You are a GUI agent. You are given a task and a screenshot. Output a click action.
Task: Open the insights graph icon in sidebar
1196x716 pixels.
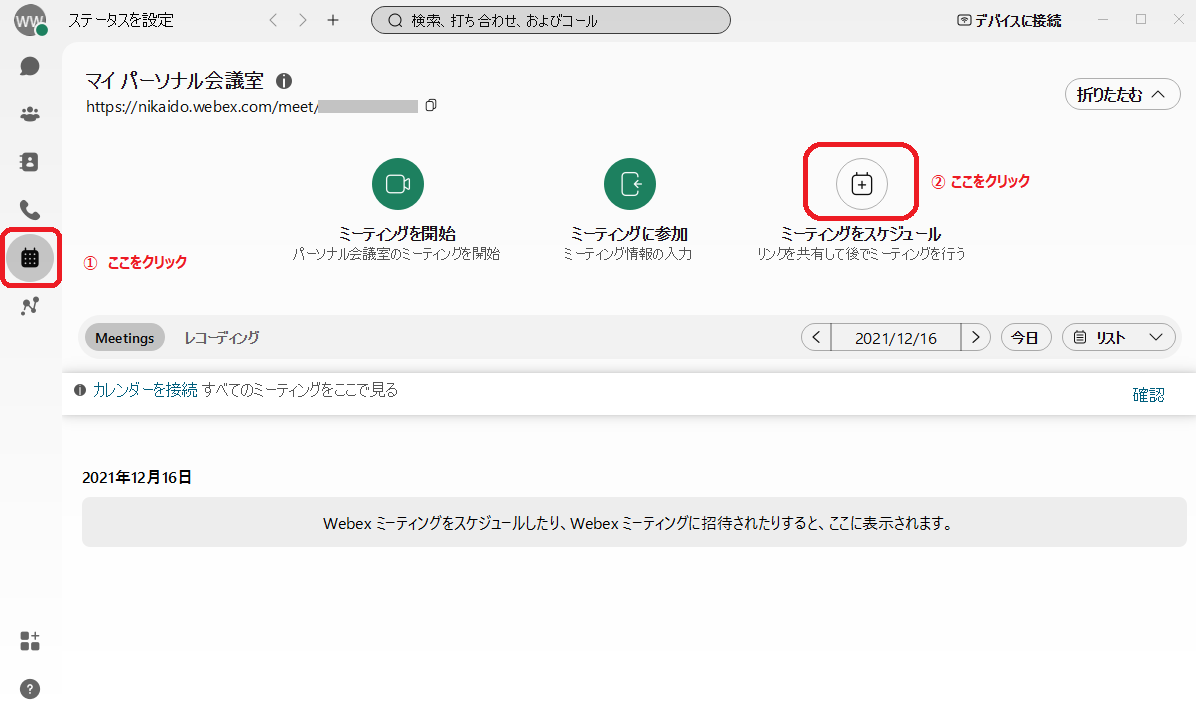[30, 306]
